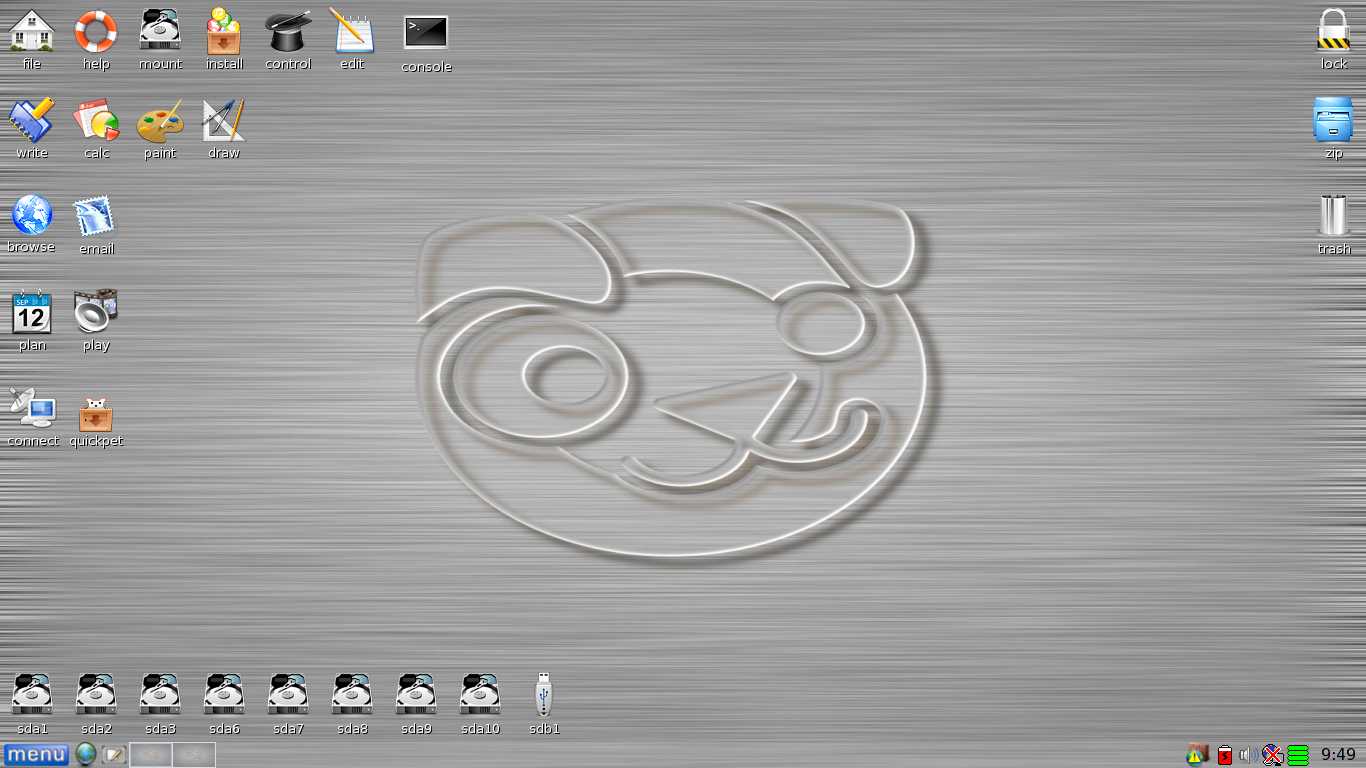
Task: Click the green storage bars tray icon
Action: [x=1298, y=755]
